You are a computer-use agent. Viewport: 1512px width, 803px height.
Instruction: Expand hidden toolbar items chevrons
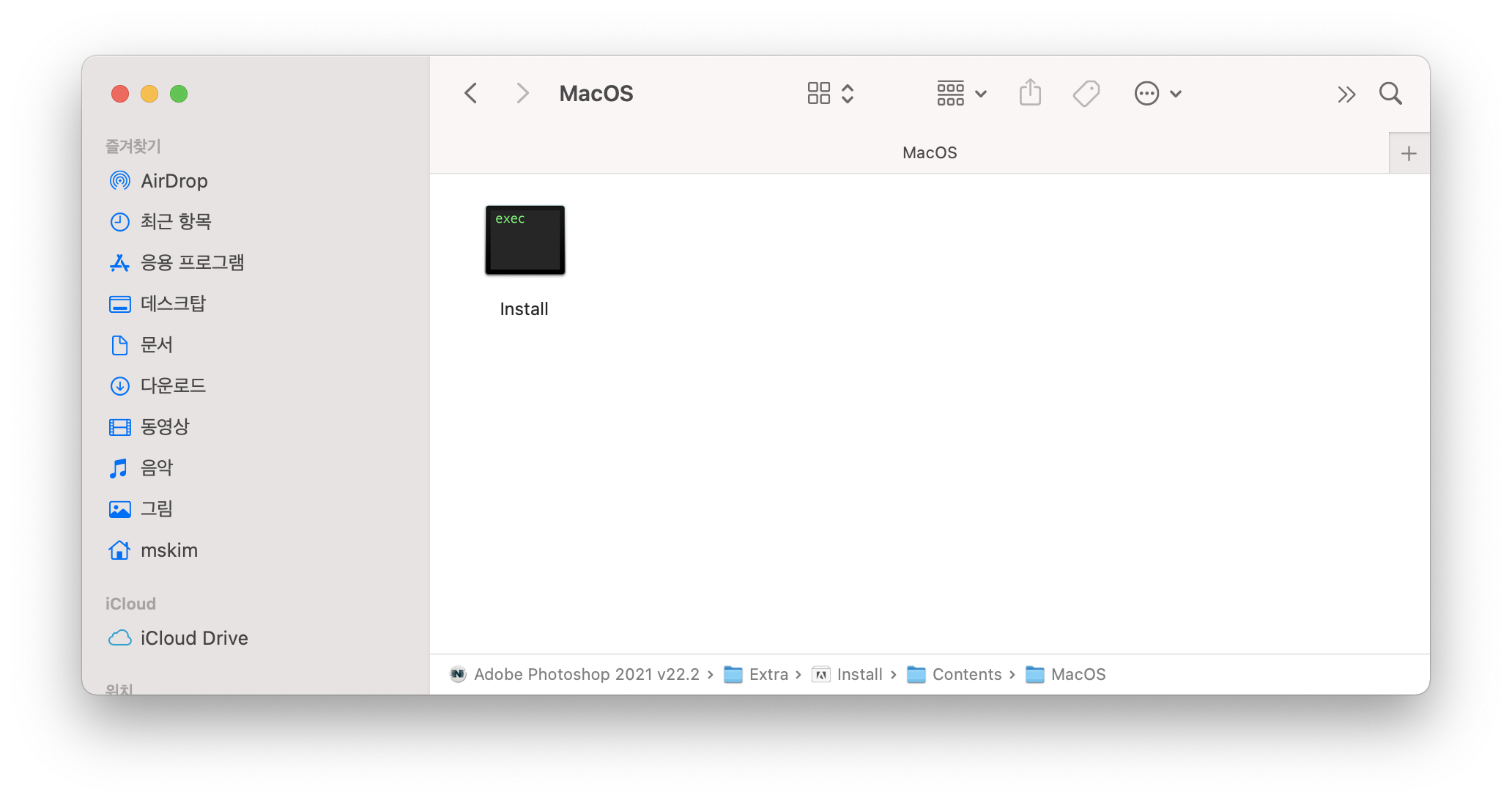coord(1346,94)
